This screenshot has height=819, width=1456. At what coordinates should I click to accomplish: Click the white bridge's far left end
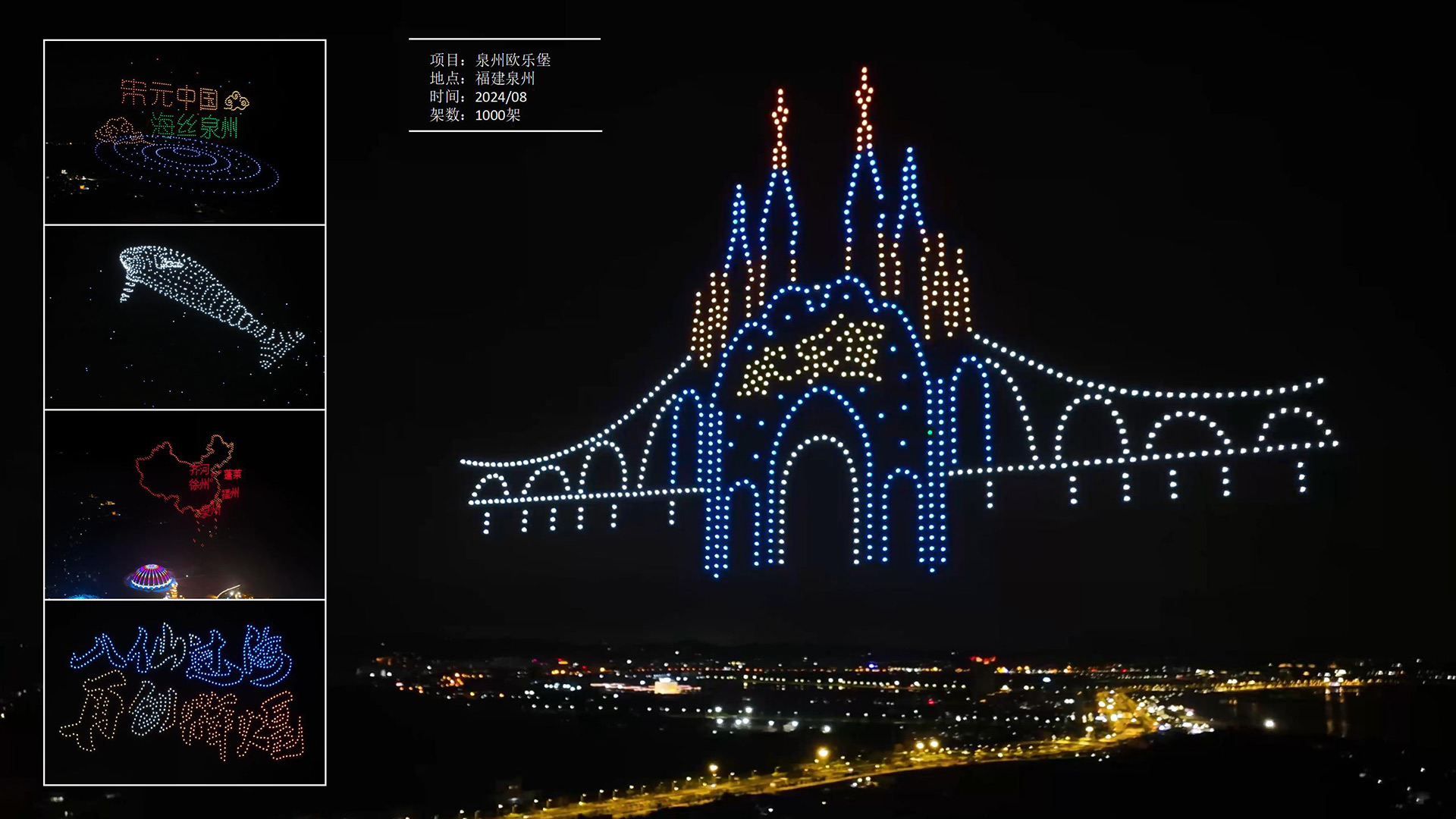coord(465,463)
